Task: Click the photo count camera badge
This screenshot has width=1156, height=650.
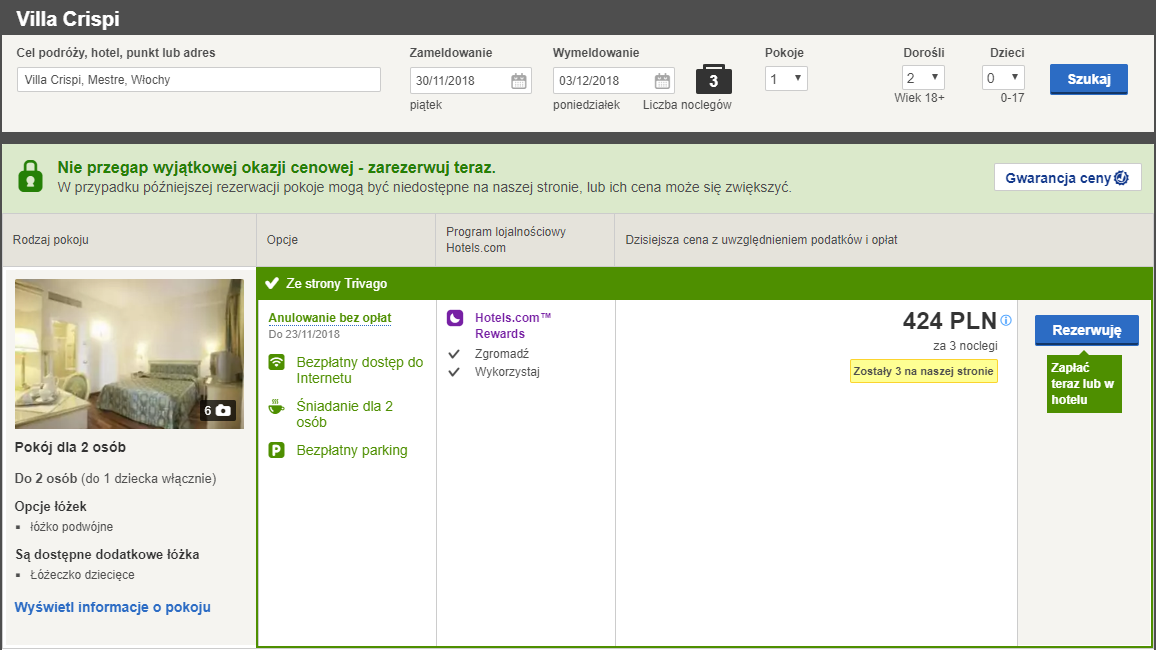Action: tap(217, 410)
